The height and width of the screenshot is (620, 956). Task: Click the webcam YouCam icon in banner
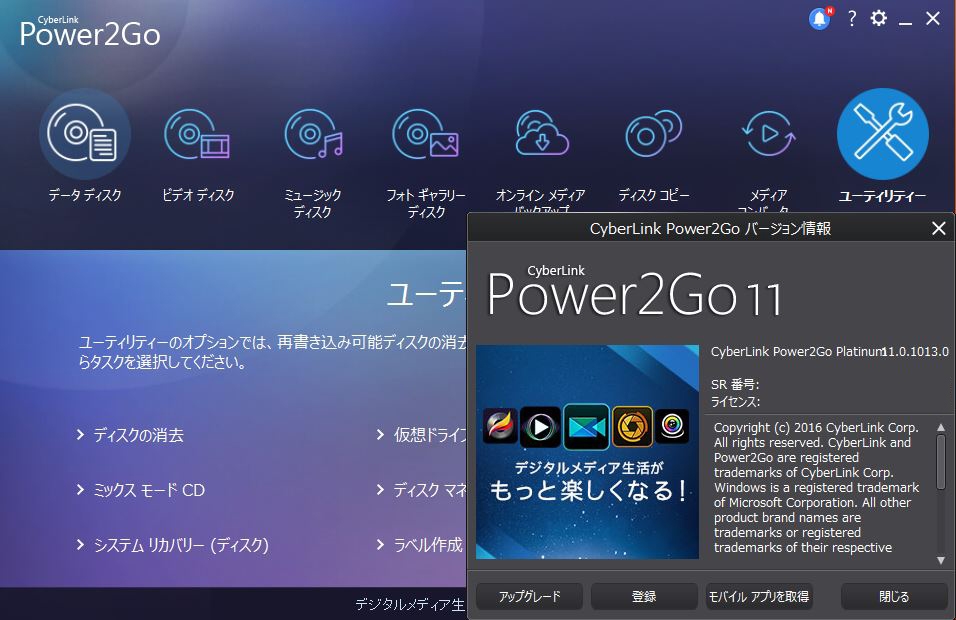(x=672, y=426)
